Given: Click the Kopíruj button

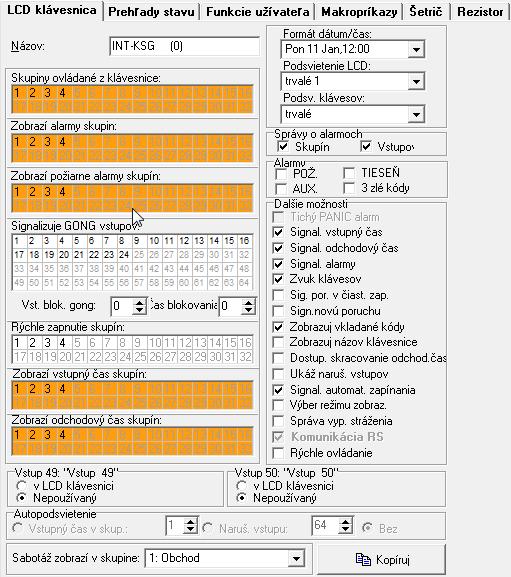Looking at the screenshot, I should tap(382, 560).
